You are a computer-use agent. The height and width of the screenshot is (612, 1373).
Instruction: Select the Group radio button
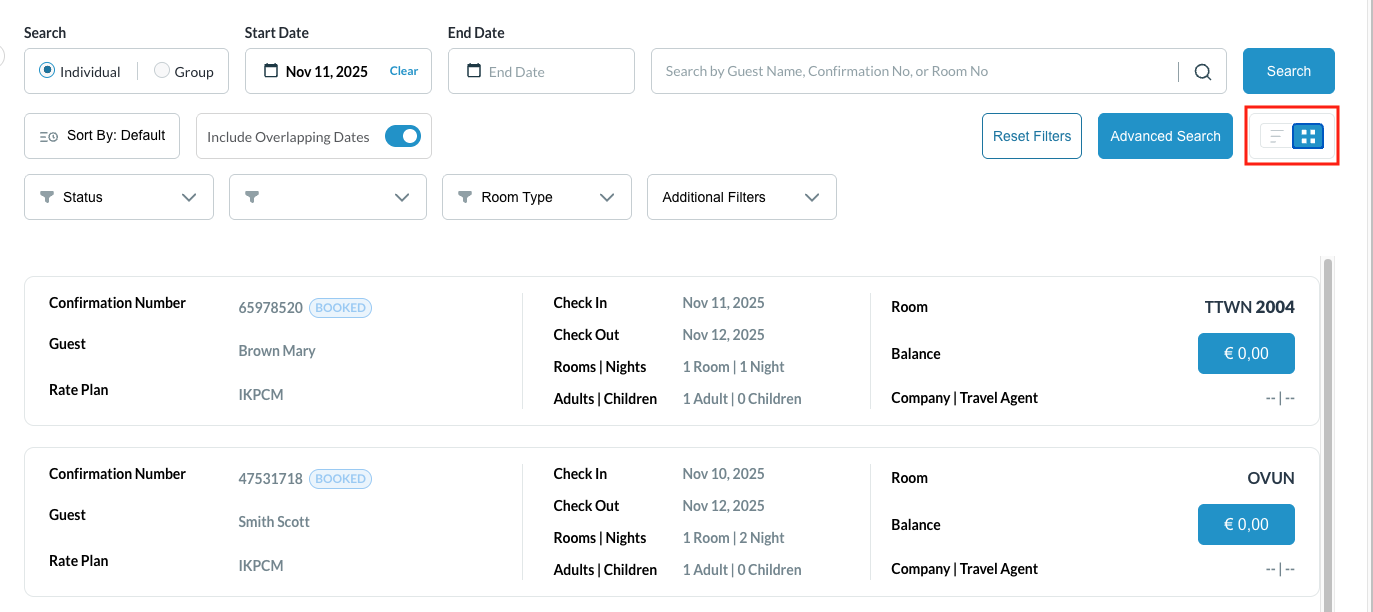[x=162, y=71]
